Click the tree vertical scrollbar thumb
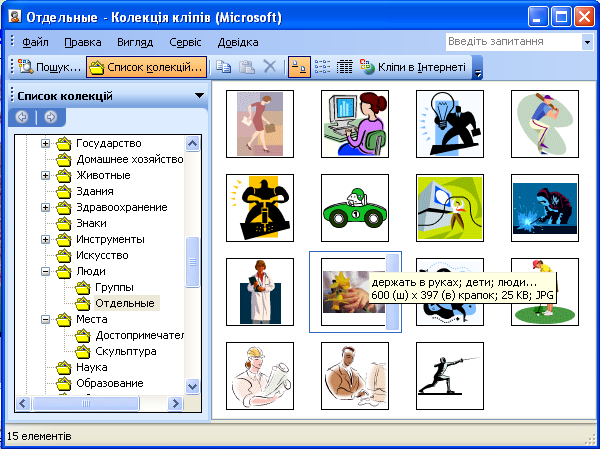 click(x=192, y=262)
